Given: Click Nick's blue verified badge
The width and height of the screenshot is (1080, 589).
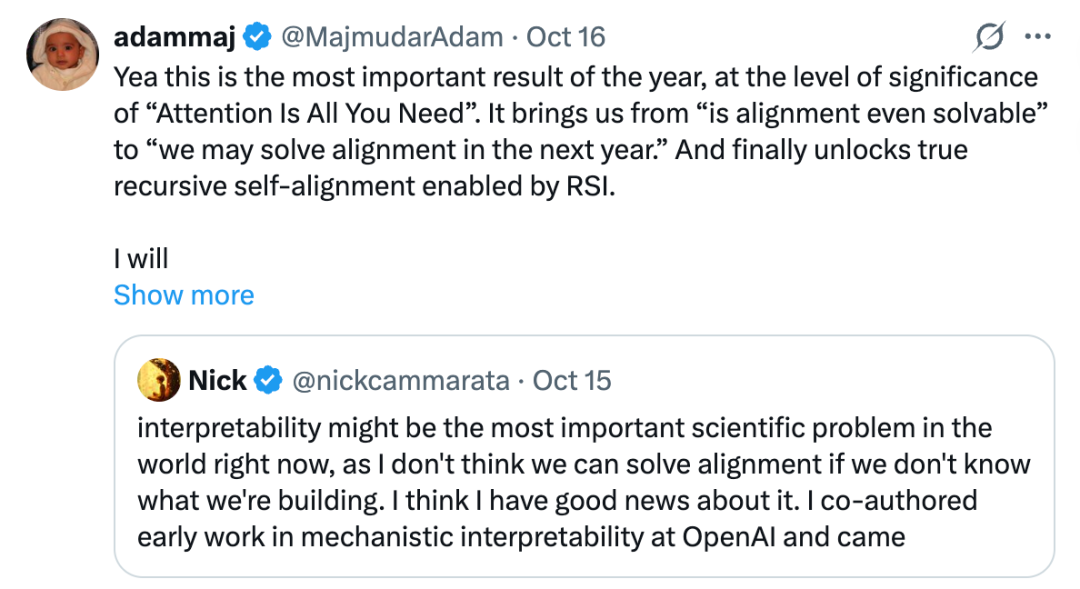Looking at the screenshot, I should (268, 380).
